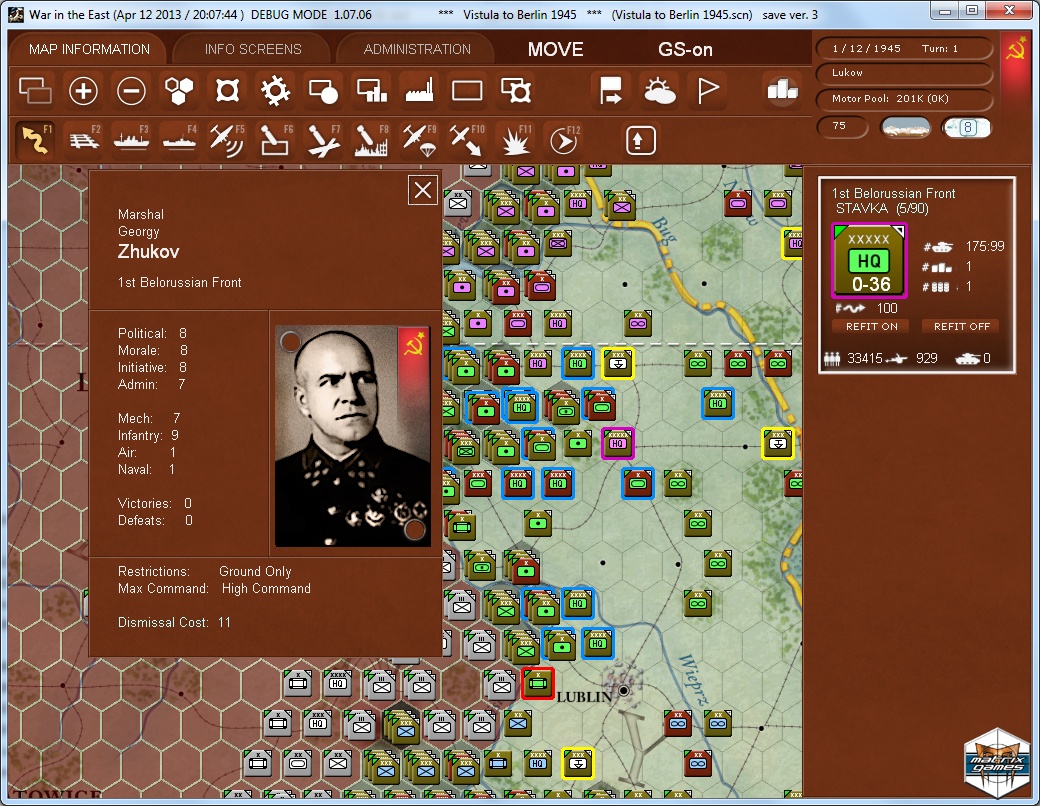
Task: Activate the F11 explosion mode icon
Action: pyautogui.click(x=516, y=139)
